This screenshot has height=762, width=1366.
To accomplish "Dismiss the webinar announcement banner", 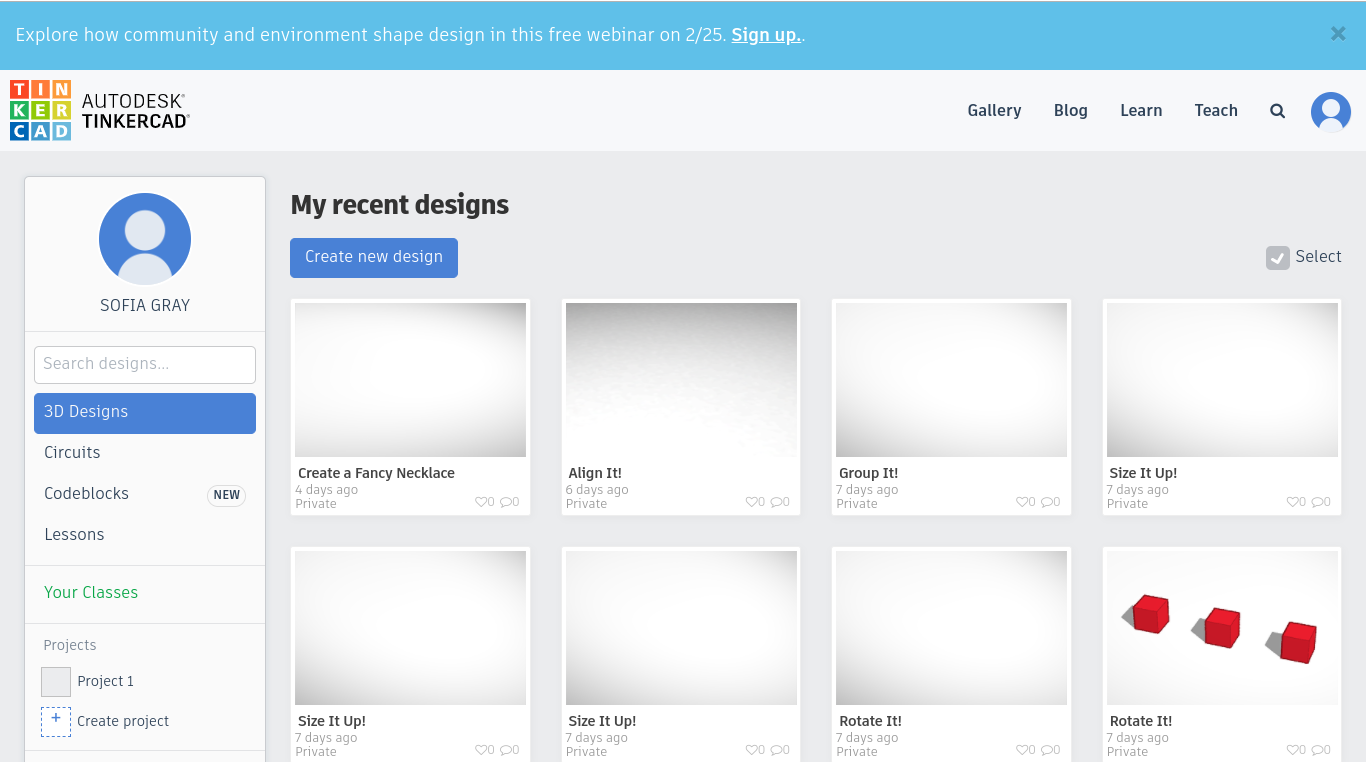I will 1338,34.
